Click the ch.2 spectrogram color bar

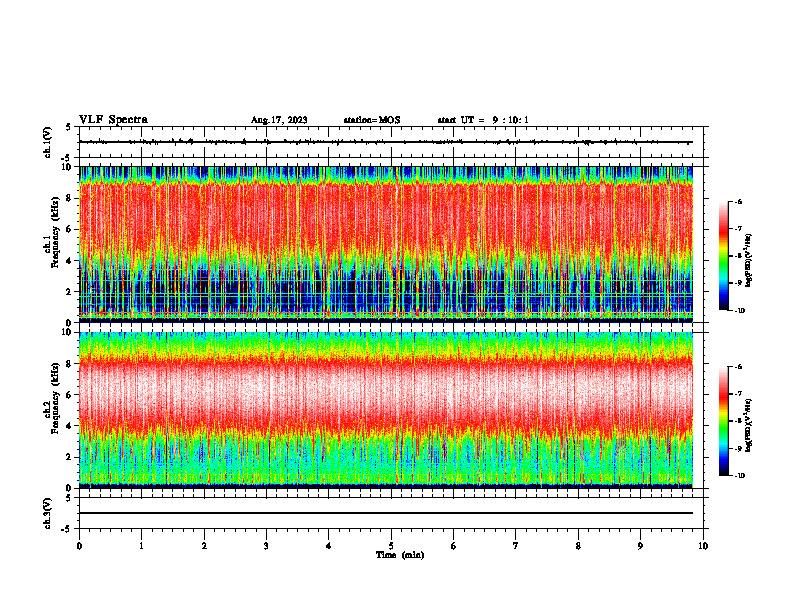(x=723, y=421)
